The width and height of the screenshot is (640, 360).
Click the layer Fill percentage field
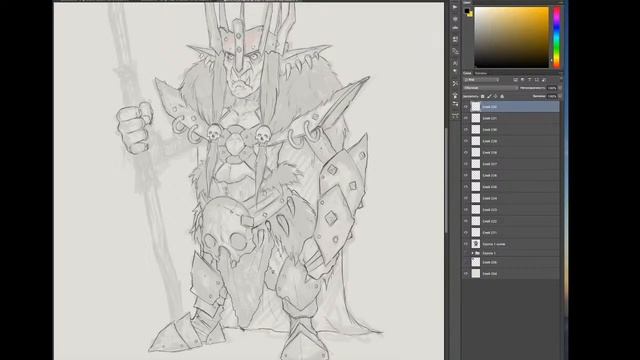[552, 96]
